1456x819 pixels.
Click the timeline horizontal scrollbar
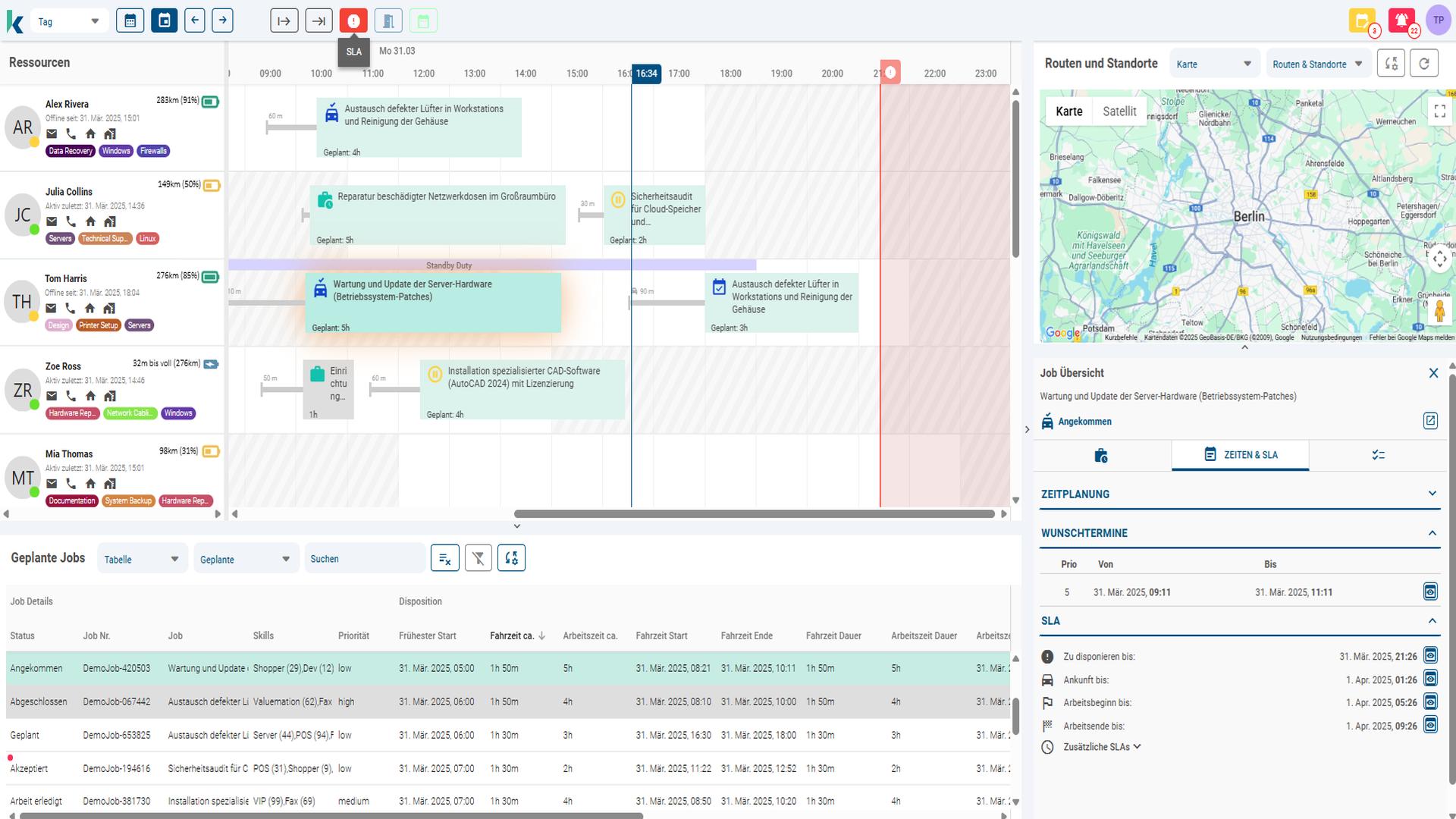click(x=755, y=514)
